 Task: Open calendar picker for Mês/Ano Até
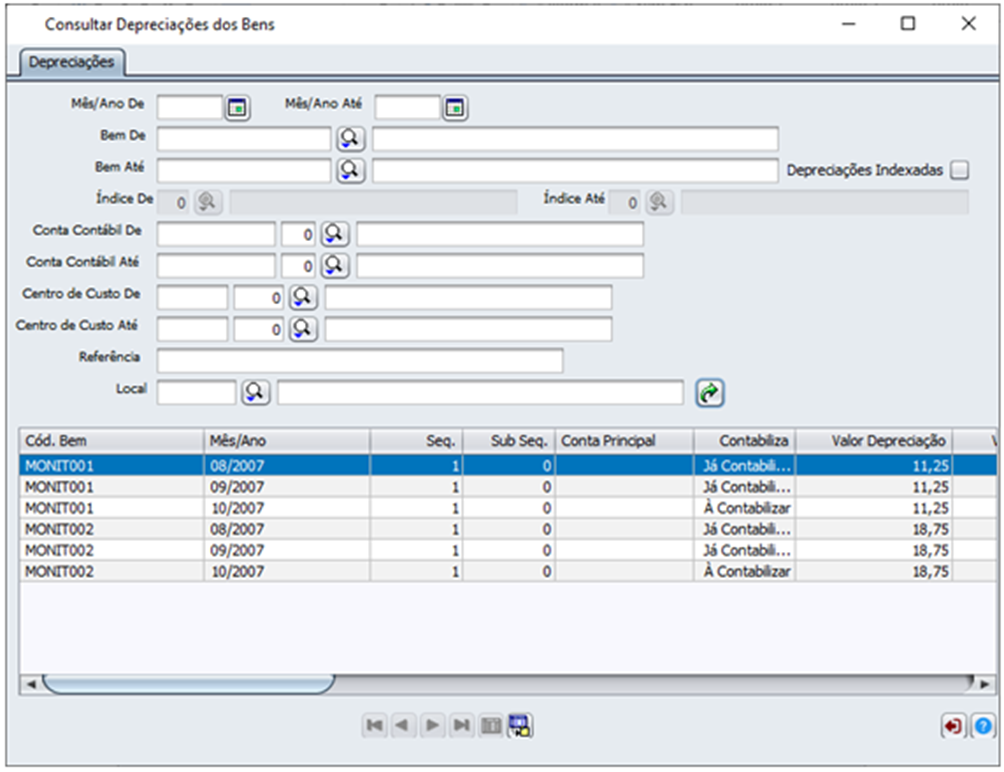[x=455, y=108]
